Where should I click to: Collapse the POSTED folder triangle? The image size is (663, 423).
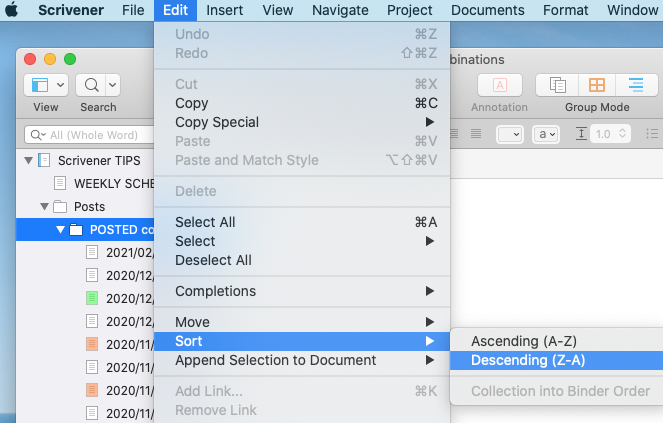(x=60, y=229)
